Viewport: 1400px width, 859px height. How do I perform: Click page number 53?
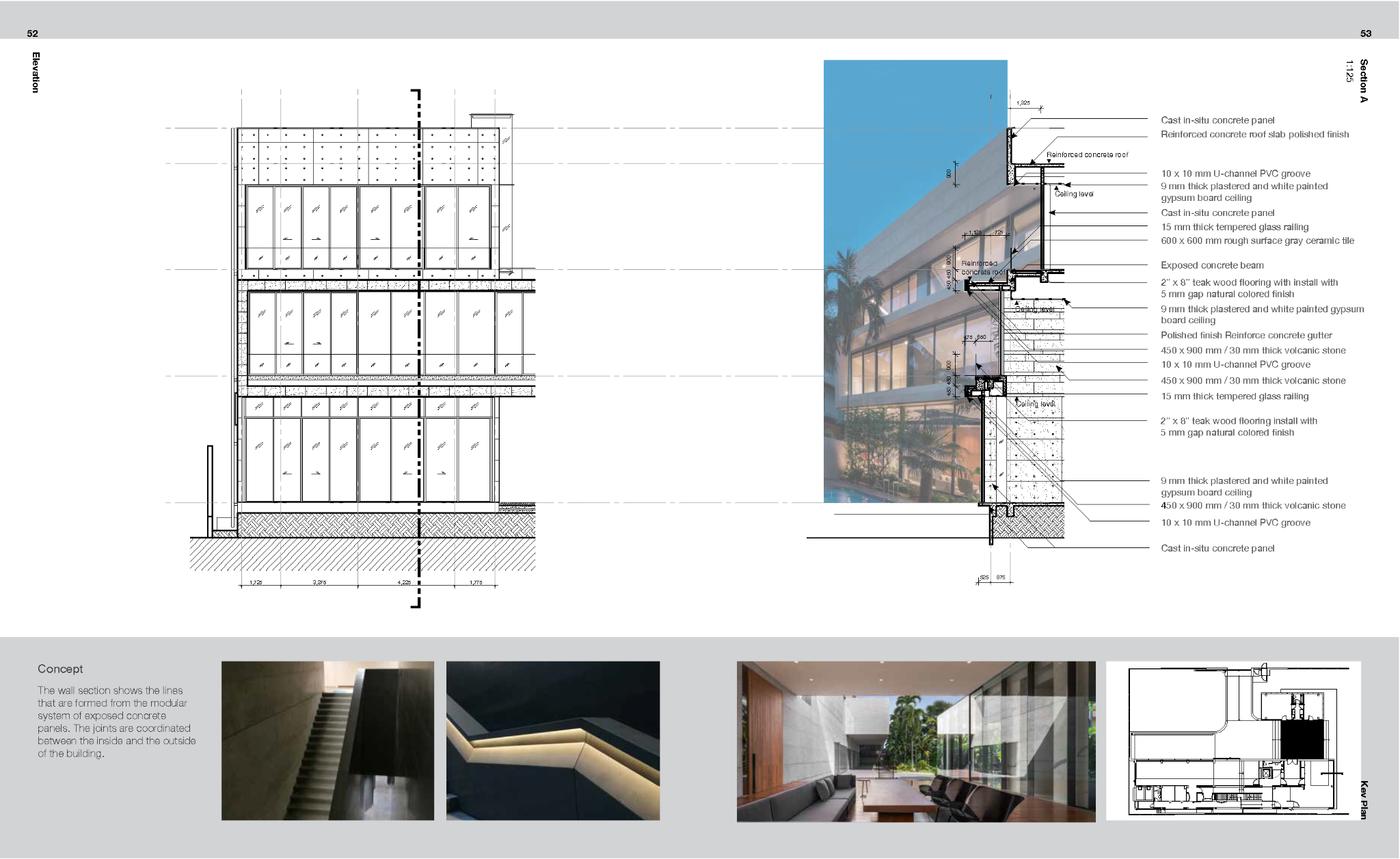(x=1366, y=33)
